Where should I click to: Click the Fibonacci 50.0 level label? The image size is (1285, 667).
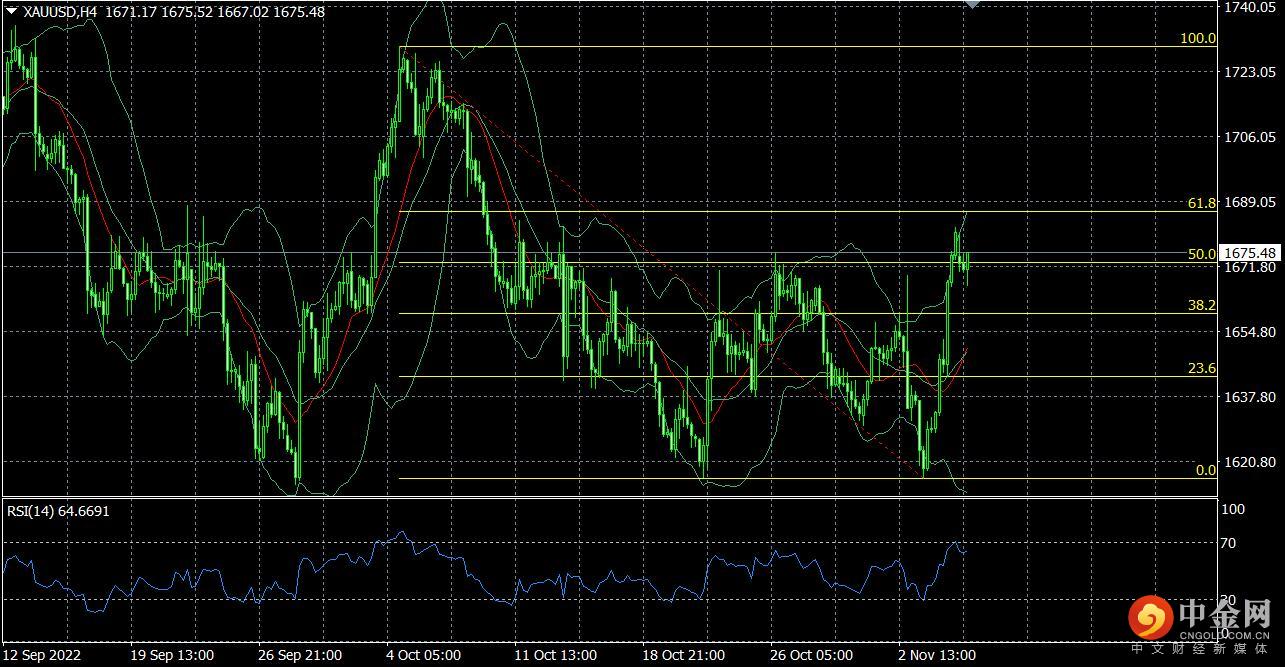[x=1202, y=255]
